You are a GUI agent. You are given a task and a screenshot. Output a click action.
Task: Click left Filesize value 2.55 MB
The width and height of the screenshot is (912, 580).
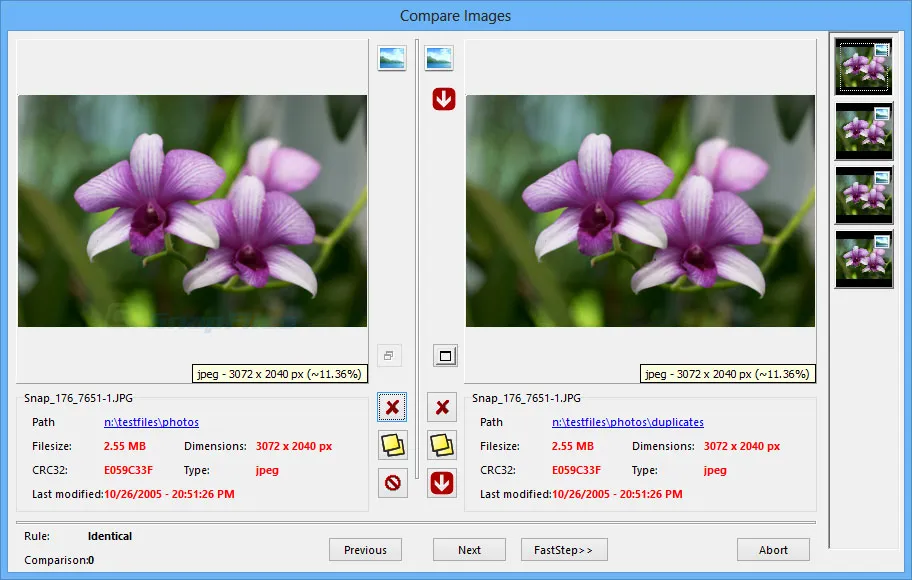pyautogui.click(x=124, y=446)
